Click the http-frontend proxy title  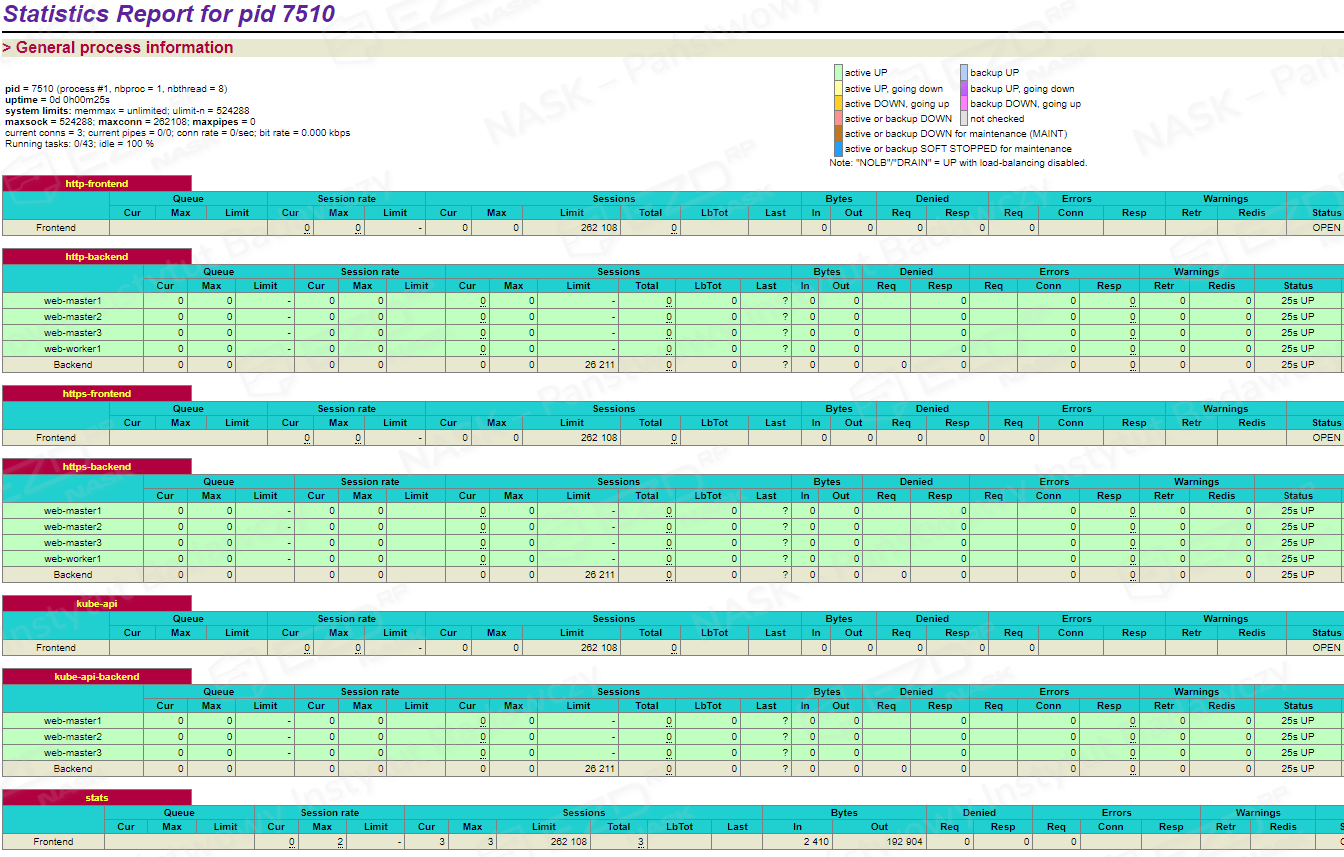coord(97,184)
